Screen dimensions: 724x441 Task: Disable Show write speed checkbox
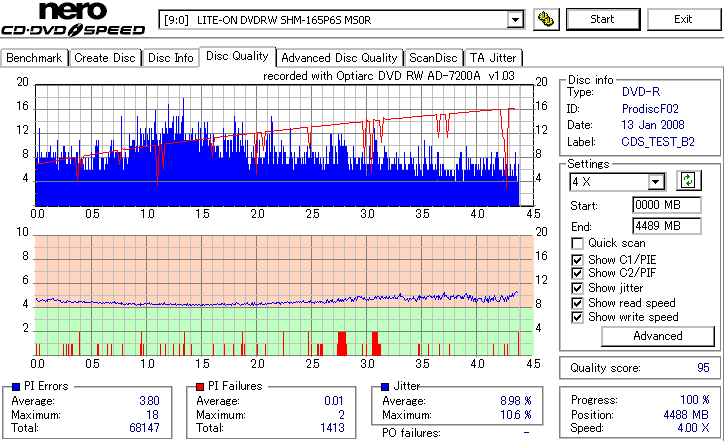577,317
